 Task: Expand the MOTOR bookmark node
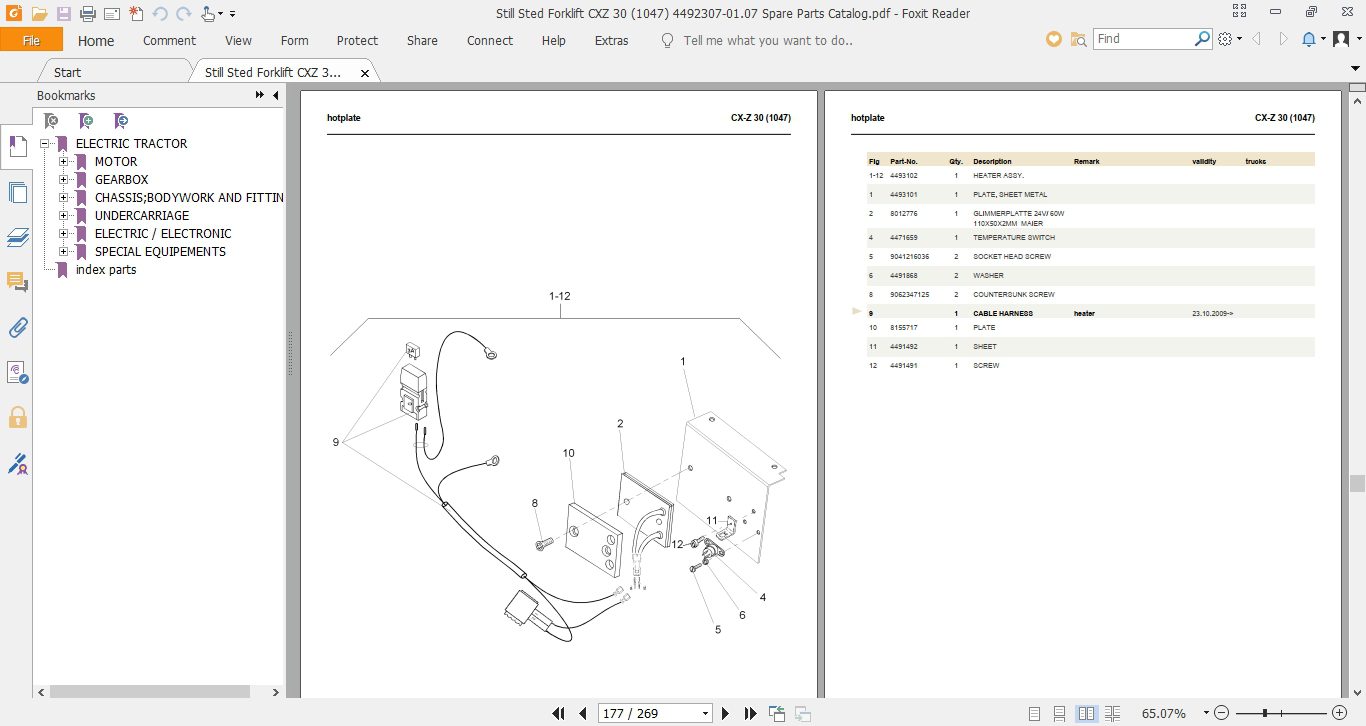(64, 161)
